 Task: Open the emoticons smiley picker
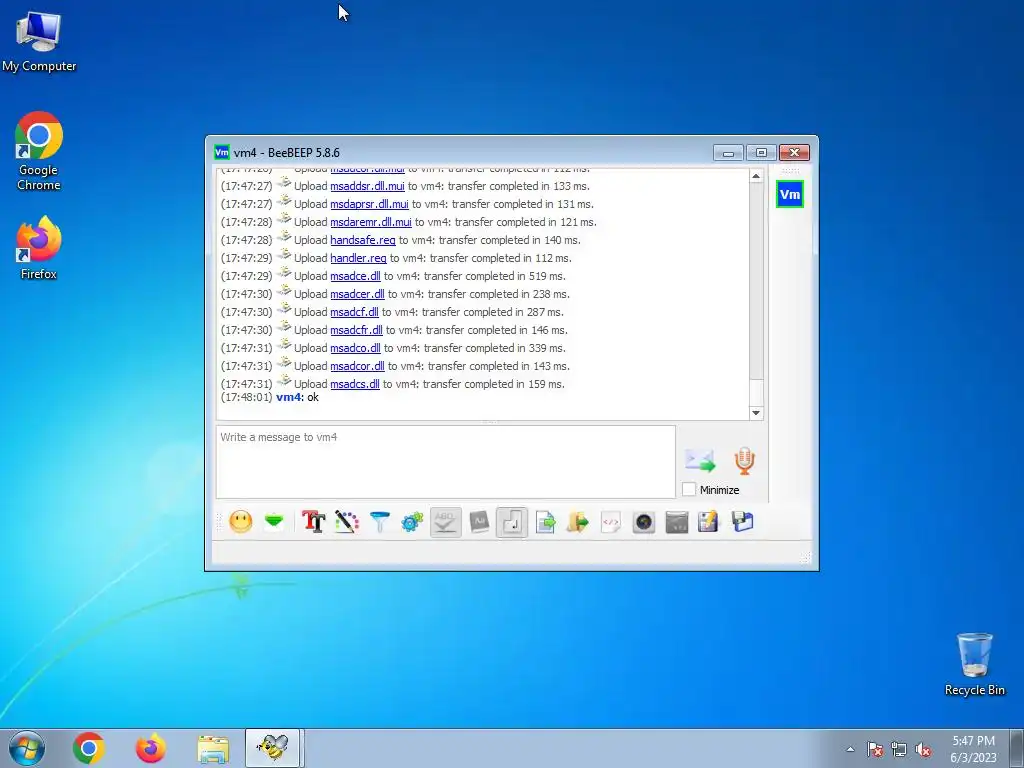(x=240, y=522)
